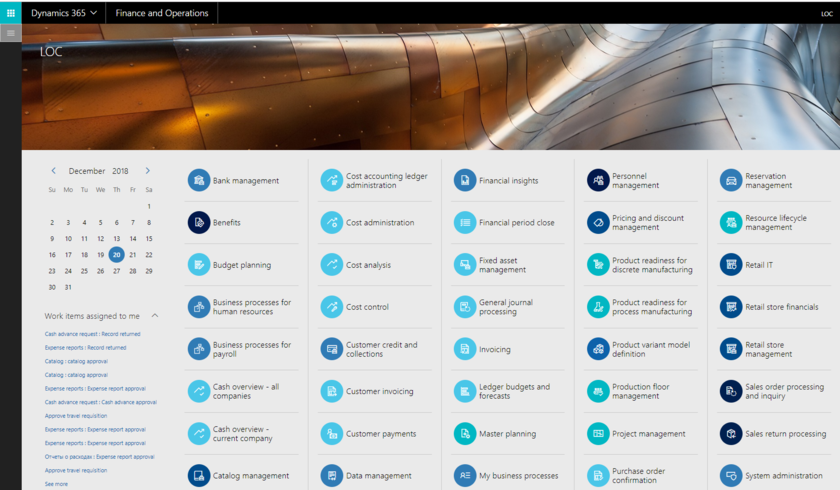The width and height of the screenshot is (840, 490).
Task: Open the Dynamics 365 dropdown
Action: tap(64, 13)
